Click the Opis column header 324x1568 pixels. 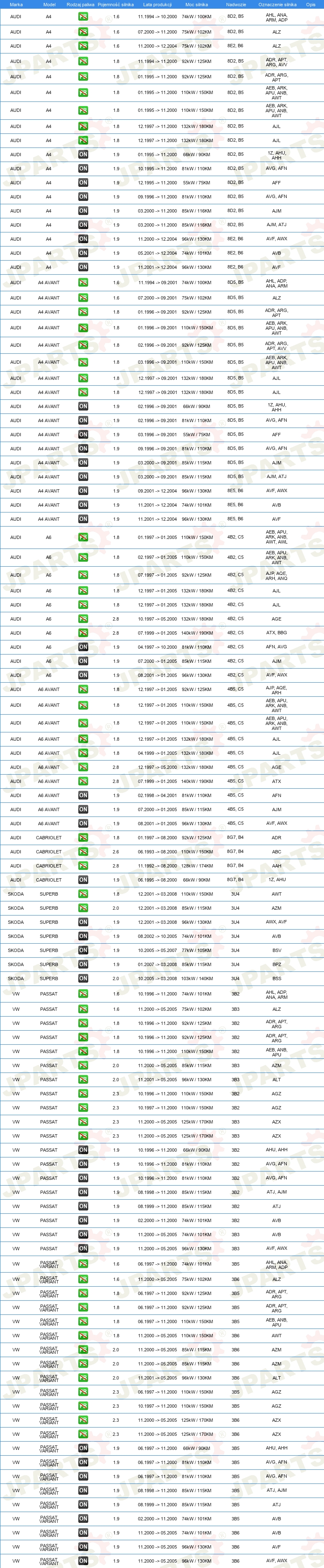(x=311, y=4)
